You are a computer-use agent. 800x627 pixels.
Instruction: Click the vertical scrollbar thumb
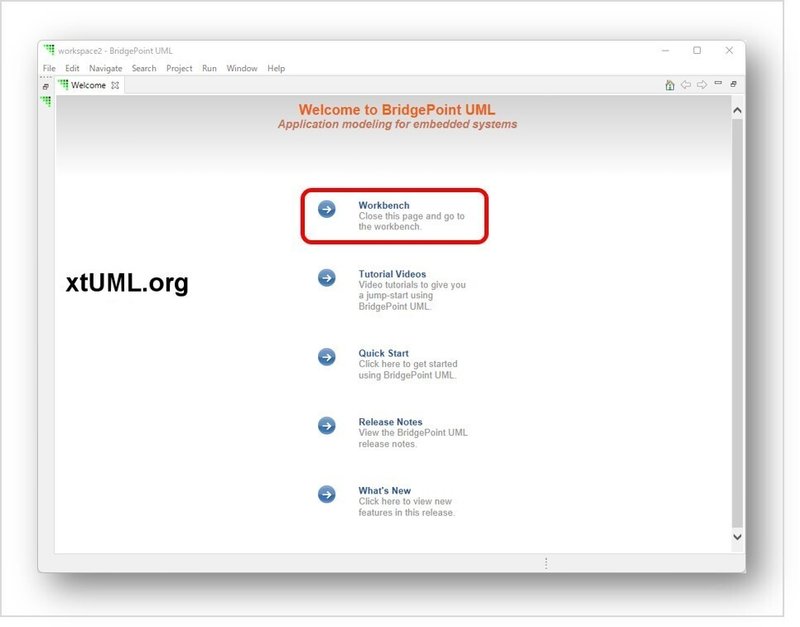(737, 323)
